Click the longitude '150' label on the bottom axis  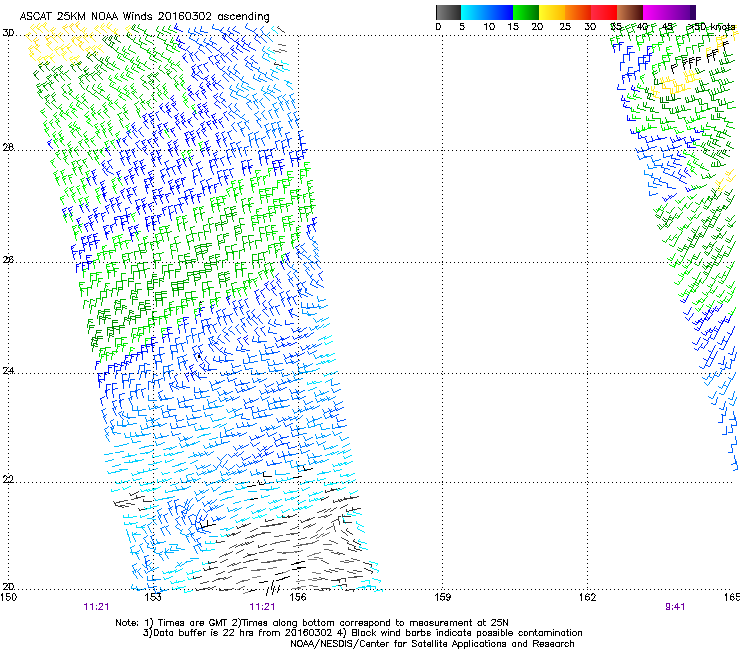point(8,597)
